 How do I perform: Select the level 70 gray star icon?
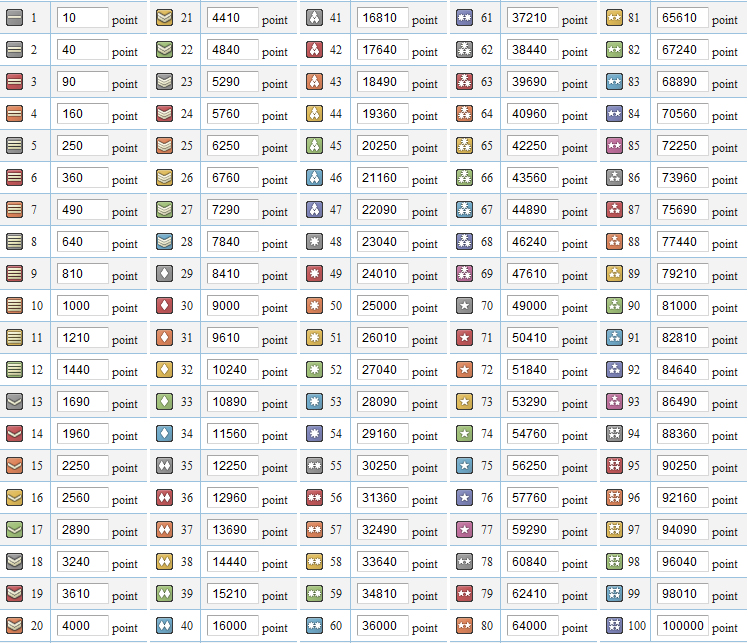(464, 306)
